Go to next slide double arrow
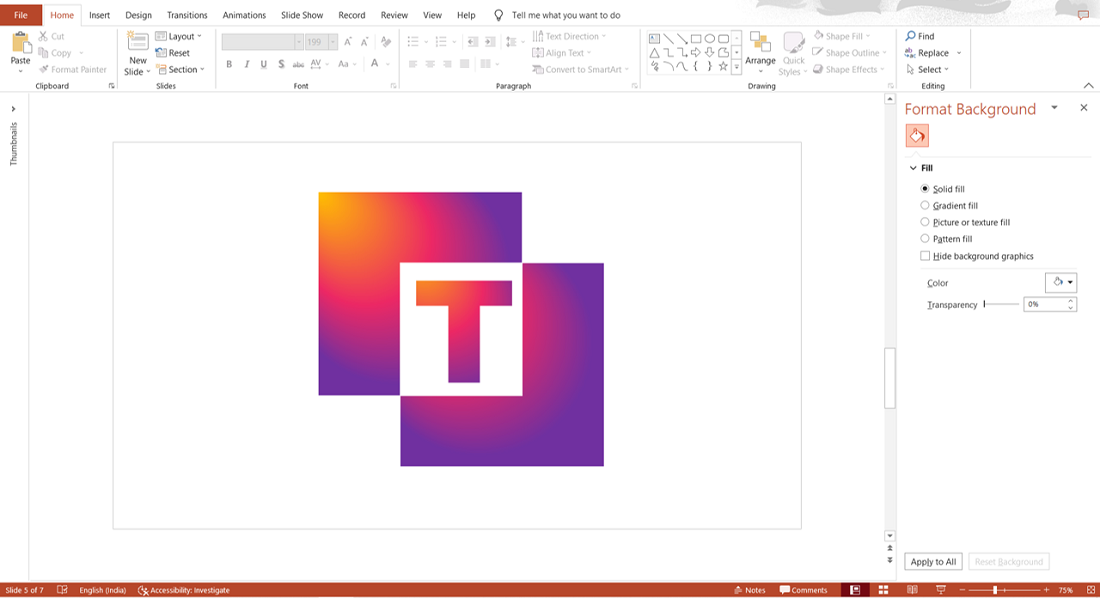 (x=890, y=561)
